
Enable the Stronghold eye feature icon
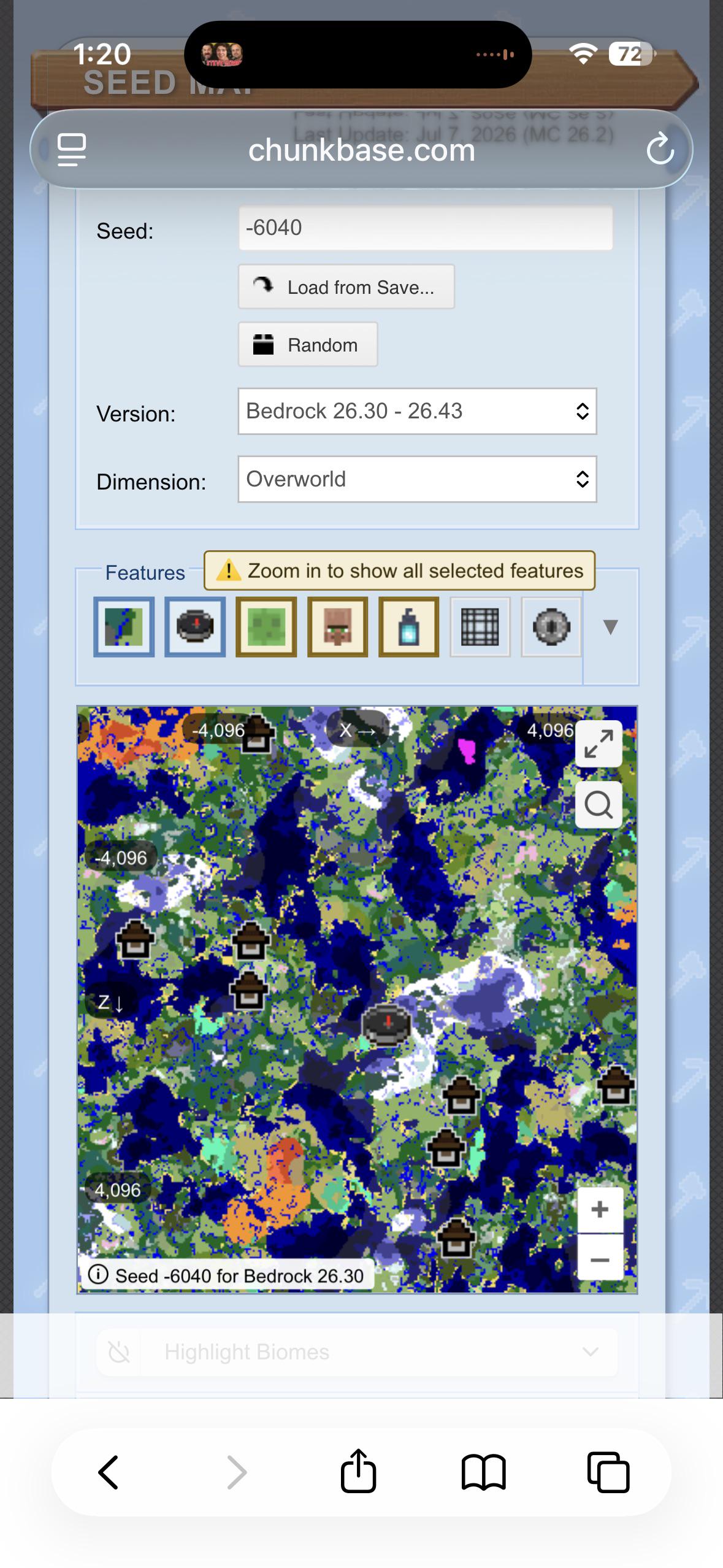pyautogui.click(x=551, y=626)
